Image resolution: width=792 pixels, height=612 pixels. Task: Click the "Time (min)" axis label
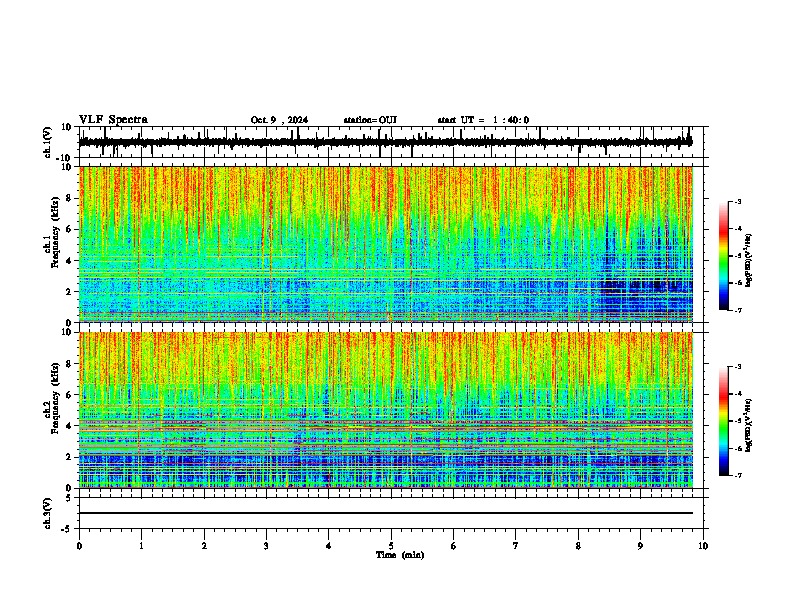coord(400,555)
